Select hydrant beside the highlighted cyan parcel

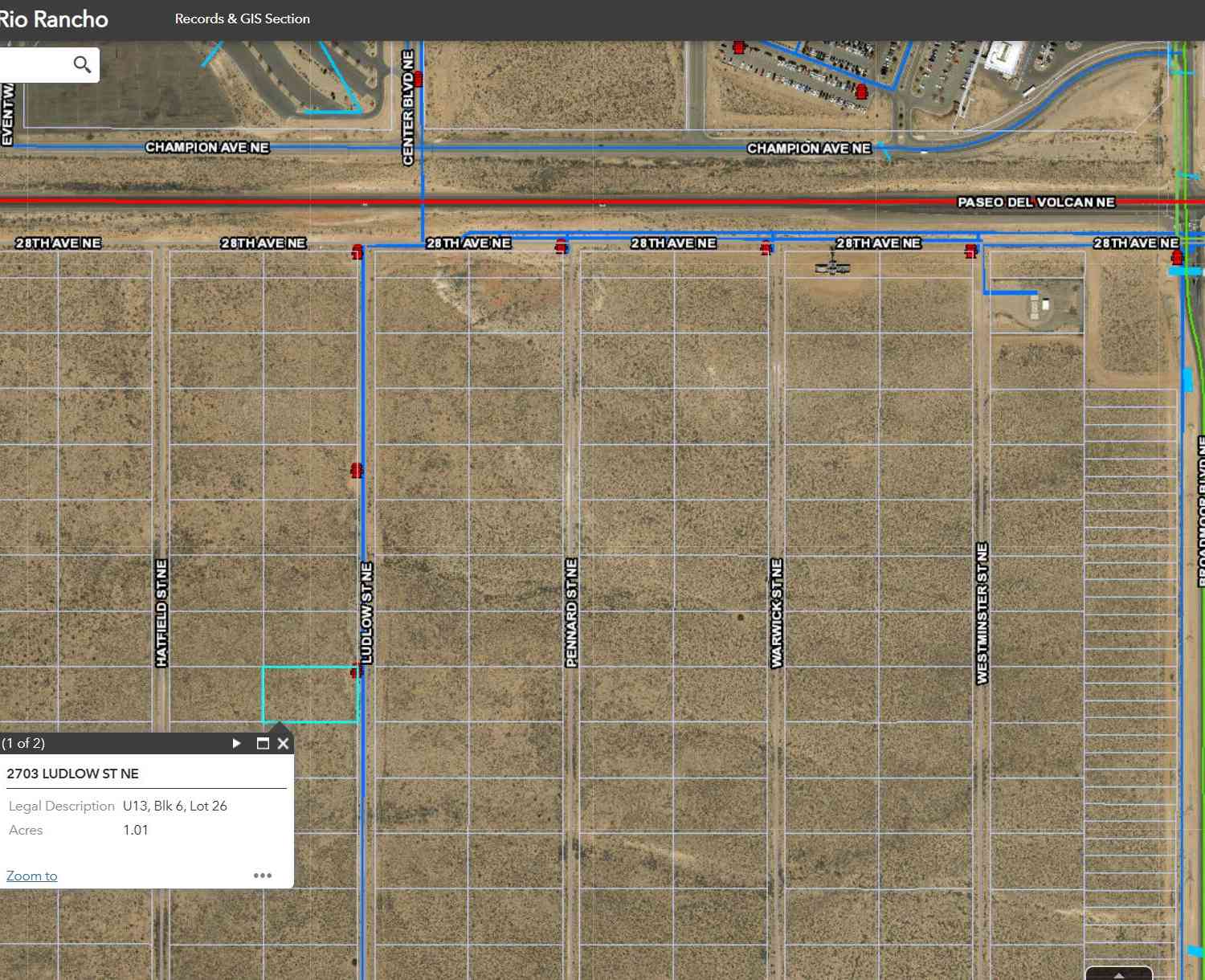[357, 670]
